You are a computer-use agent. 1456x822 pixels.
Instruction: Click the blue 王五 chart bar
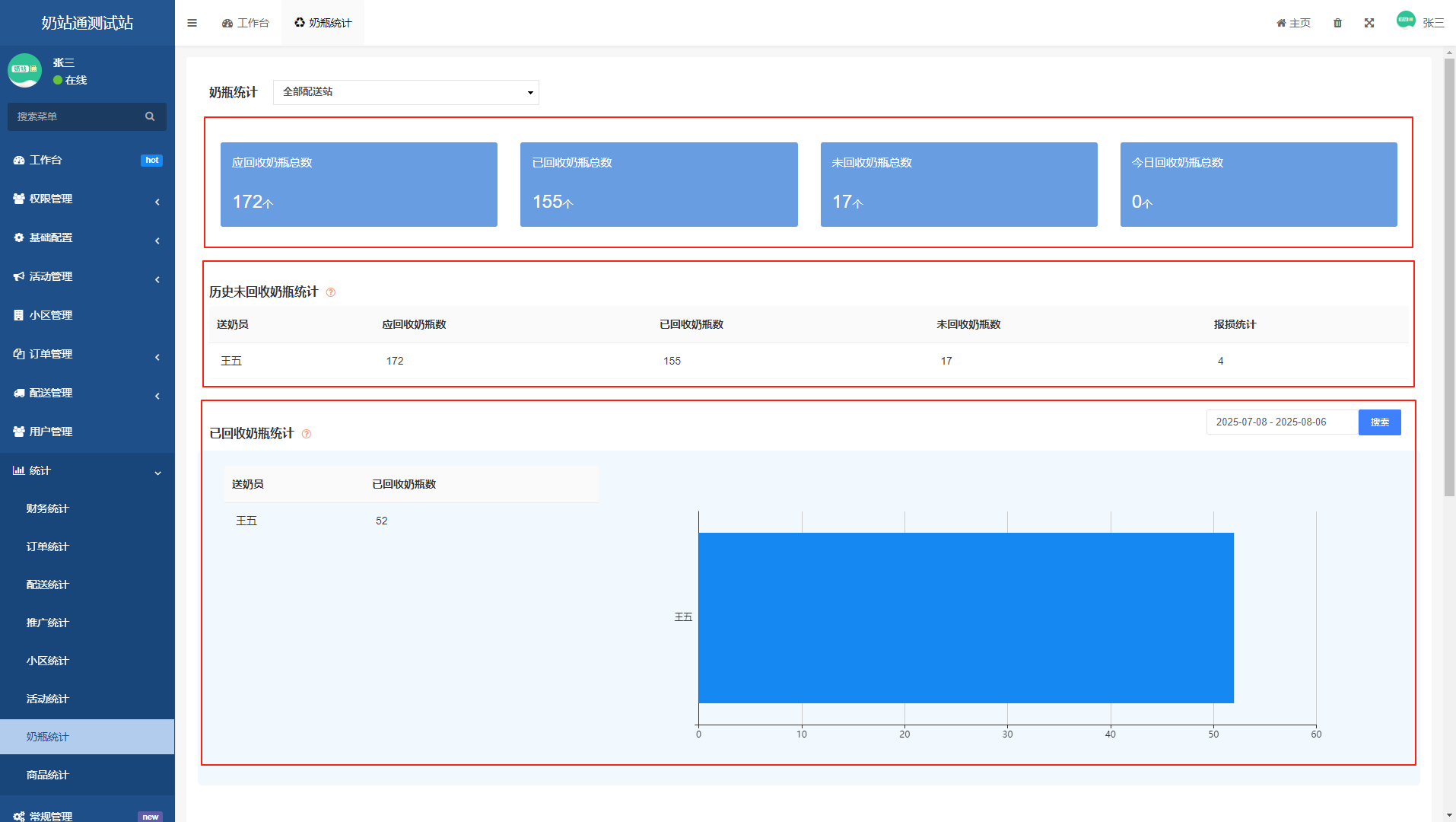click(x=965, y=617)
